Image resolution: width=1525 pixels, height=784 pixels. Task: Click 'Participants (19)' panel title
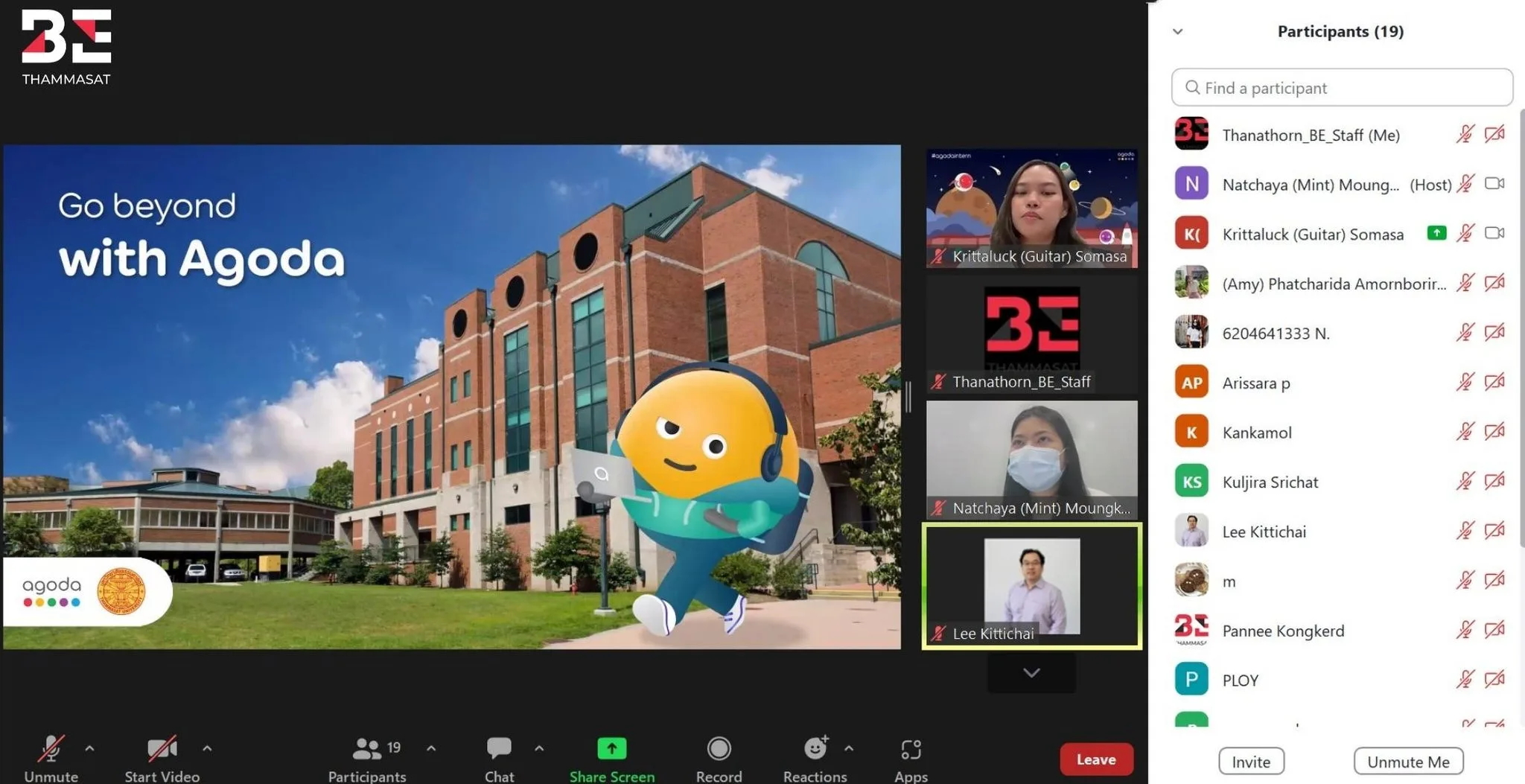pyautogui.click(x=1340, y=31)
